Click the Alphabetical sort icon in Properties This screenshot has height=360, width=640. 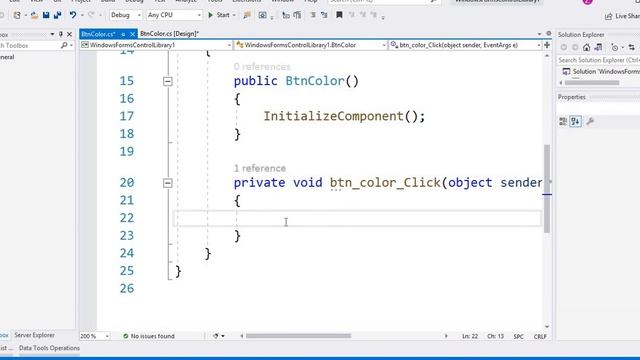coord(576,121)
